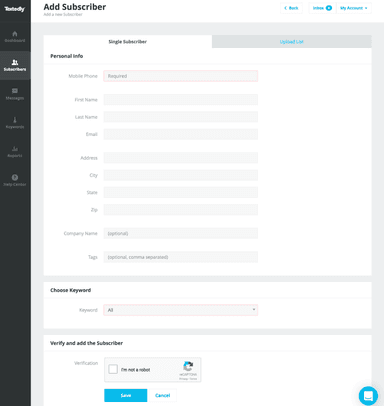
Task: Click the Last Name field
Action: (181, 117)
